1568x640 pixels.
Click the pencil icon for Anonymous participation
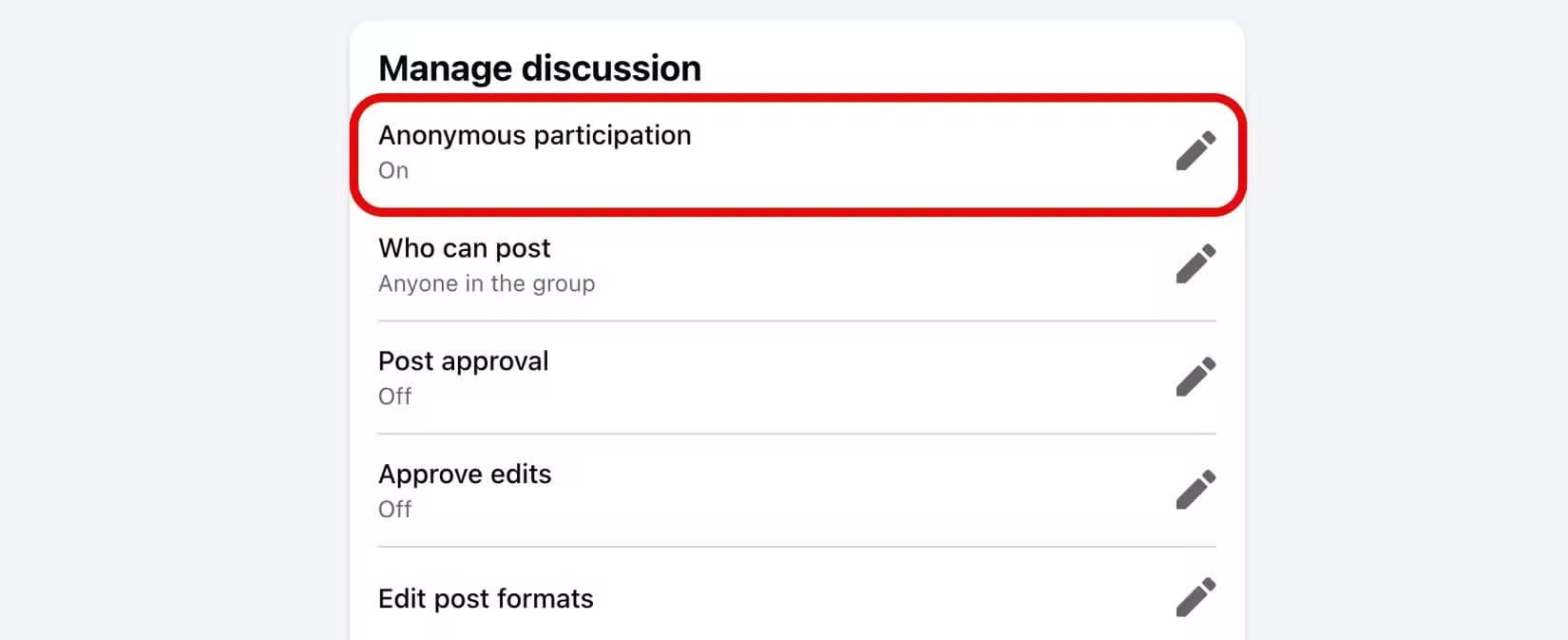coord(1195,151)
